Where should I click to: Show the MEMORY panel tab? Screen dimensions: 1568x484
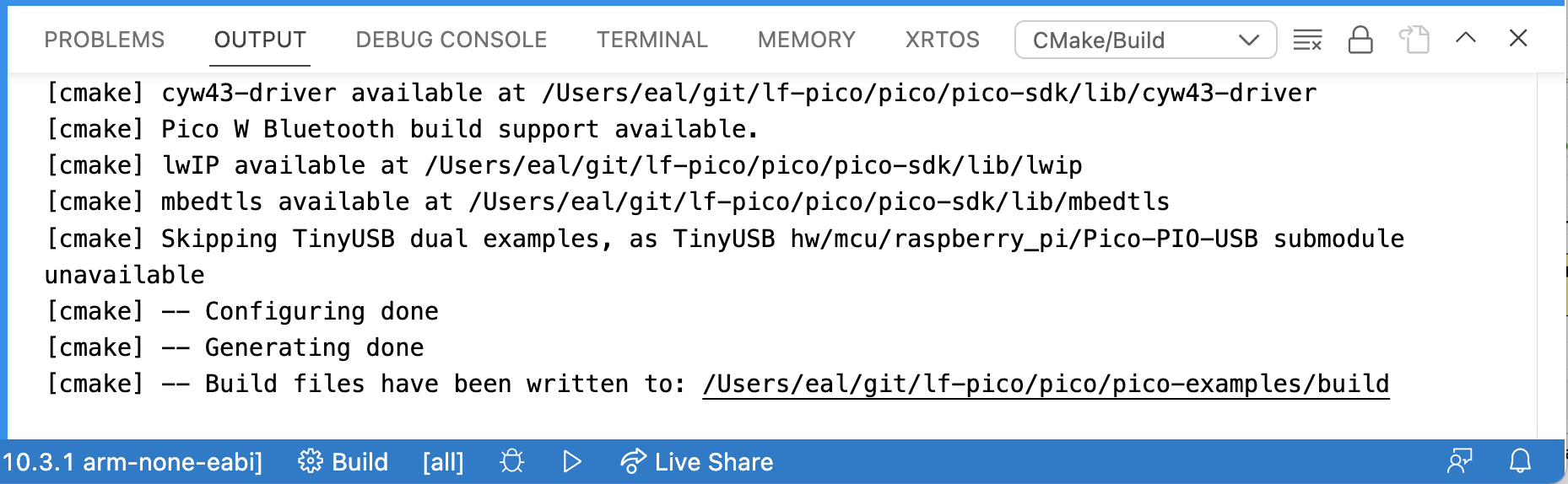pyautogui.click(x=807, y=40)
